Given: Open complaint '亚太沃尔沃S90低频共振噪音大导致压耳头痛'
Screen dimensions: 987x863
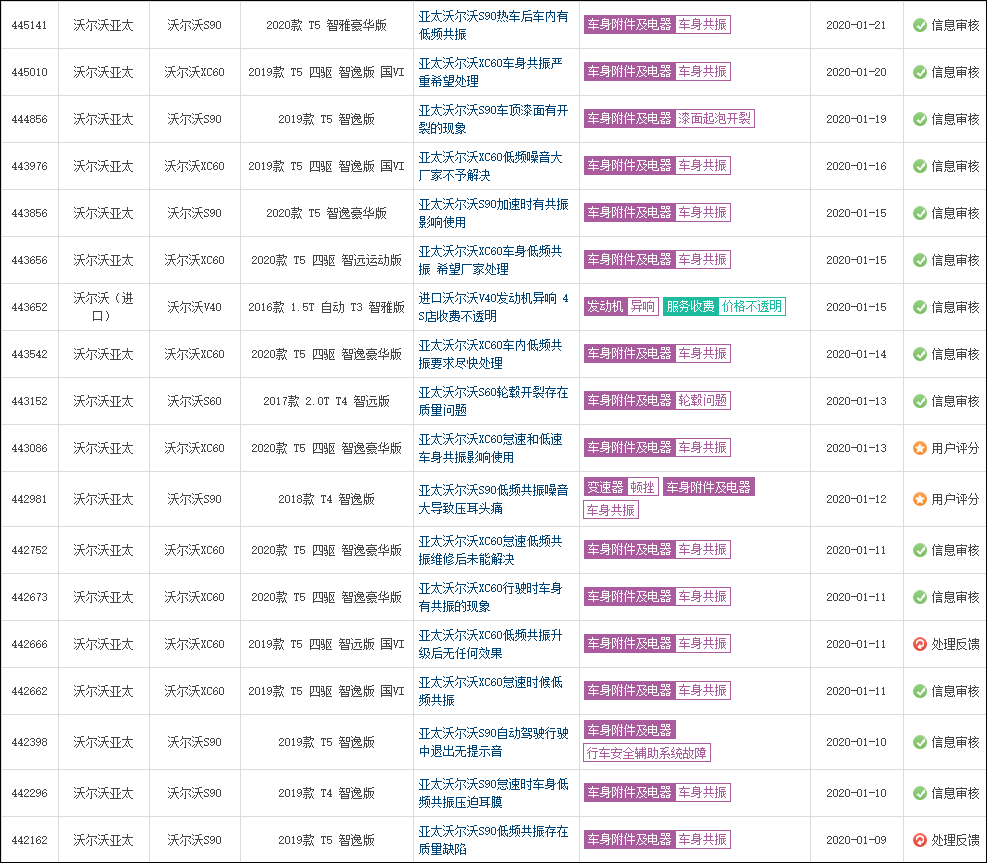Looking at the screenshot, I should point(494,499).
